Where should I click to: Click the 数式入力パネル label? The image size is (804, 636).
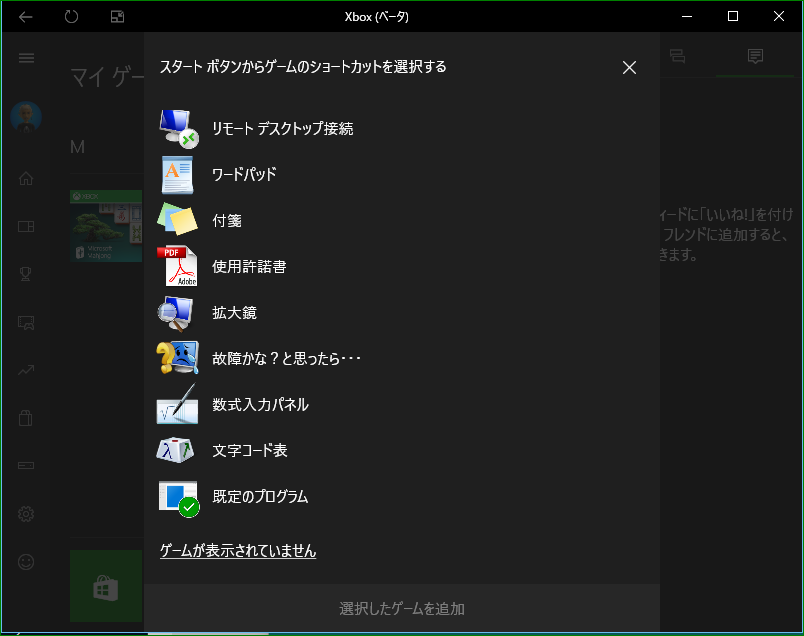click(260, 405)
